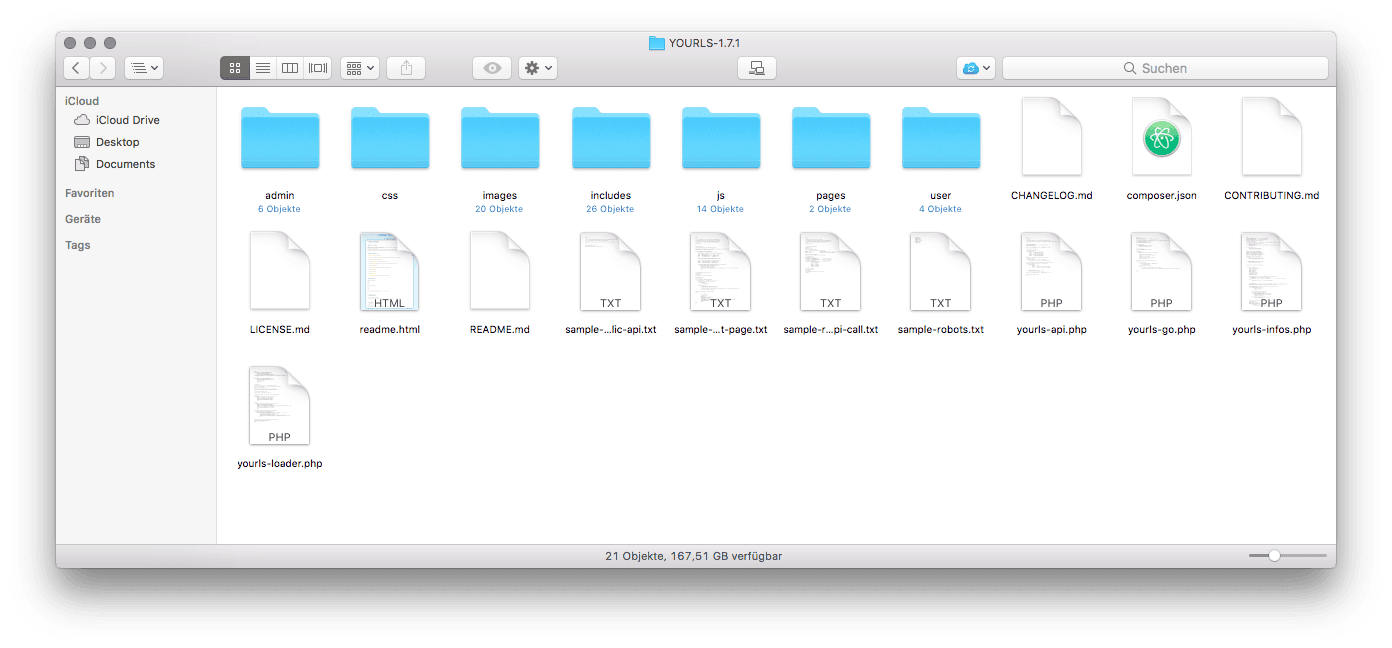Select the sample-robots.txt file icon
This screenshot has width=1392, height=648.
coord(941,271)
